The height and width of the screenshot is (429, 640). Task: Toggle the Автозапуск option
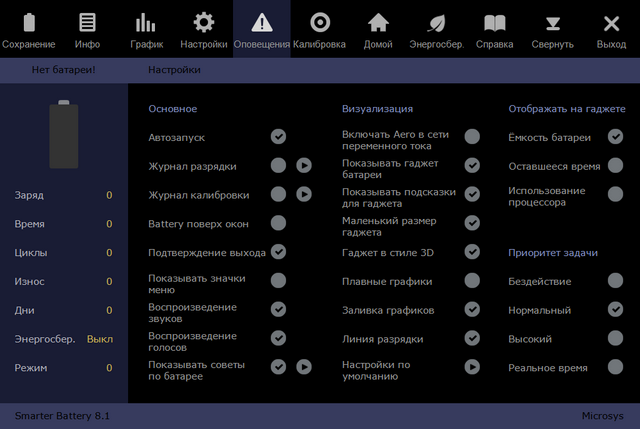click(x=278, y=136)
